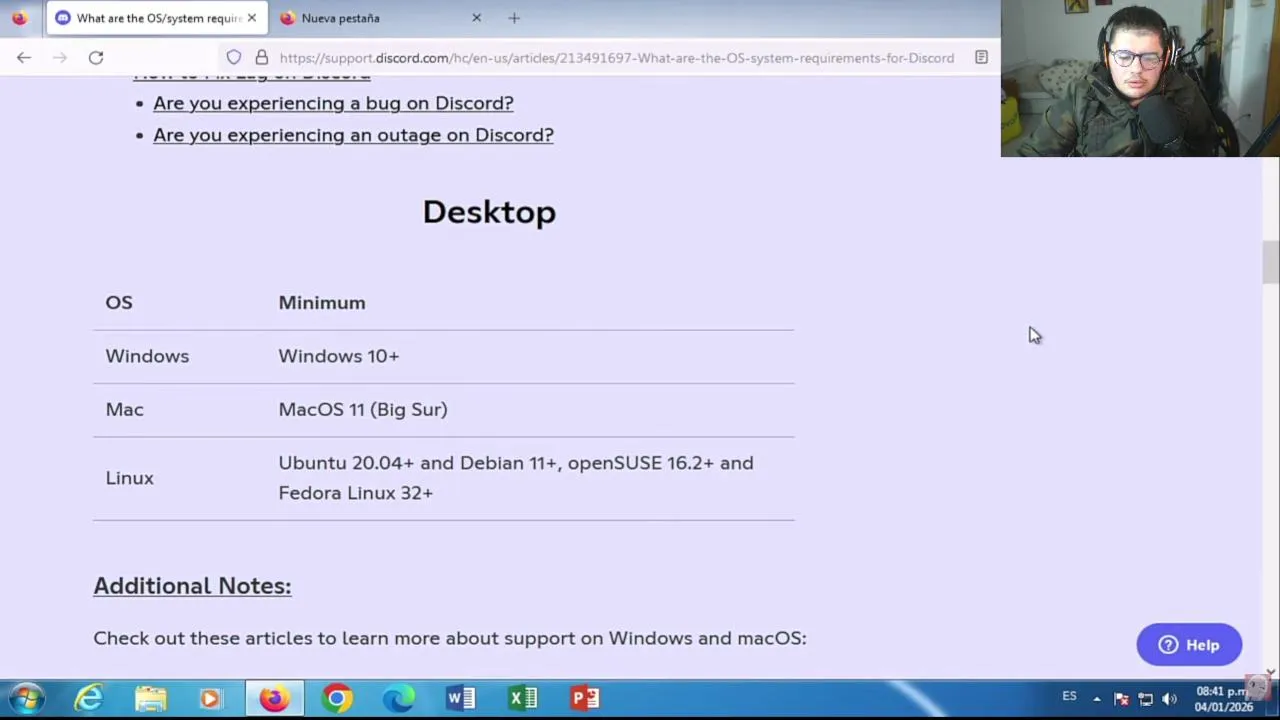The image size is (1280, 720).
Task: Click the Action Center flag tray icon
Action: [x=1121, y=699]
